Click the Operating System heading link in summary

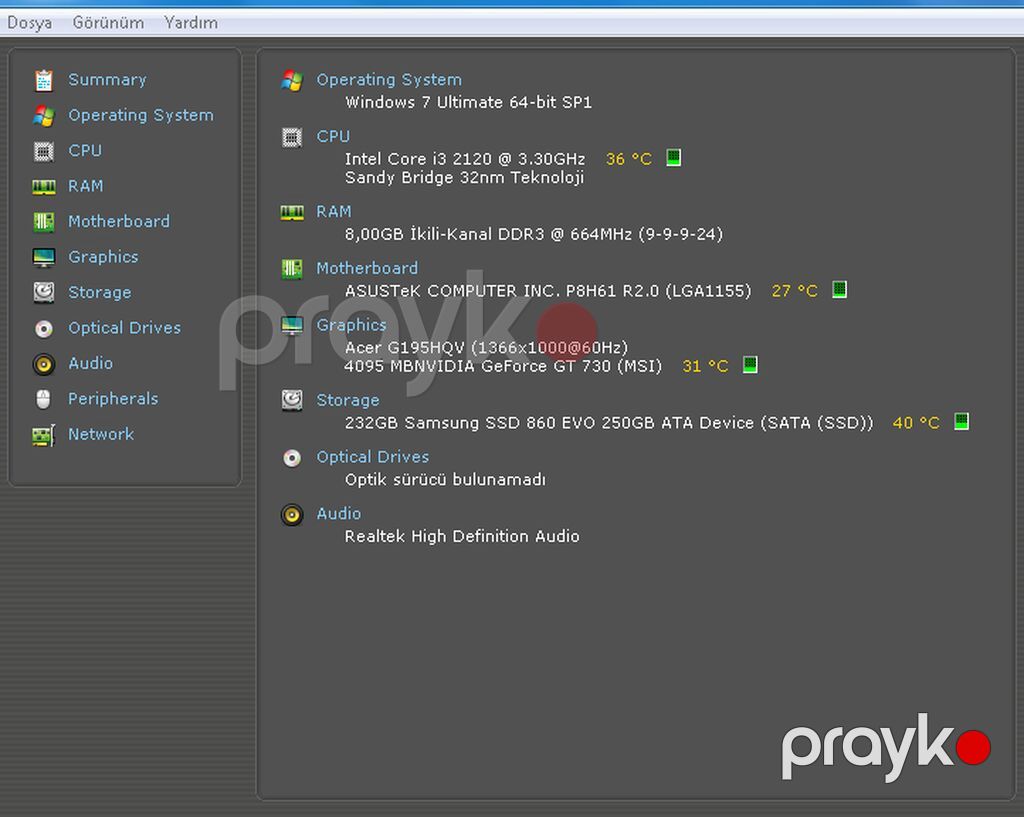point(389,80)
